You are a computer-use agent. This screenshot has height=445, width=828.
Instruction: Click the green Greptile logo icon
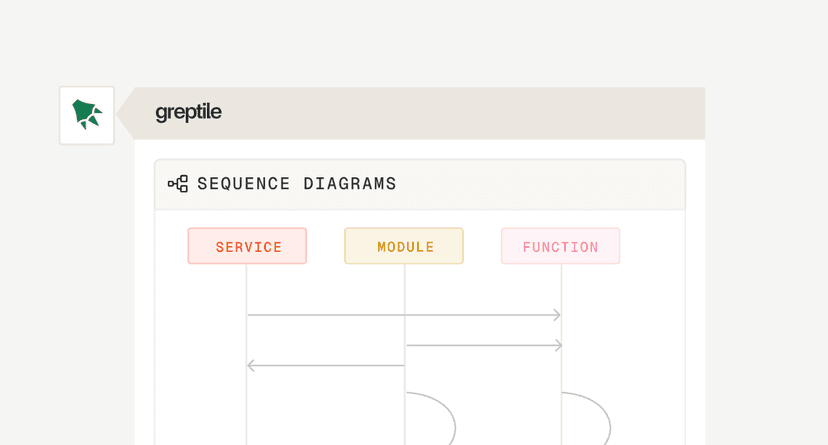click(87, 115)
